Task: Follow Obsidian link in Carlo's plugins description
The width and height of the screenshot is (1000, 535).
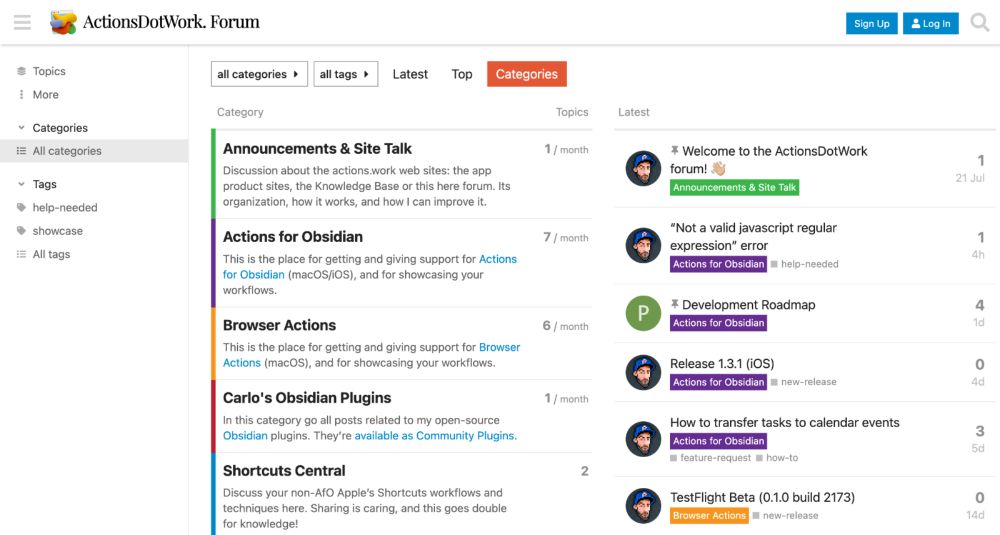Action: coord(245,436)
